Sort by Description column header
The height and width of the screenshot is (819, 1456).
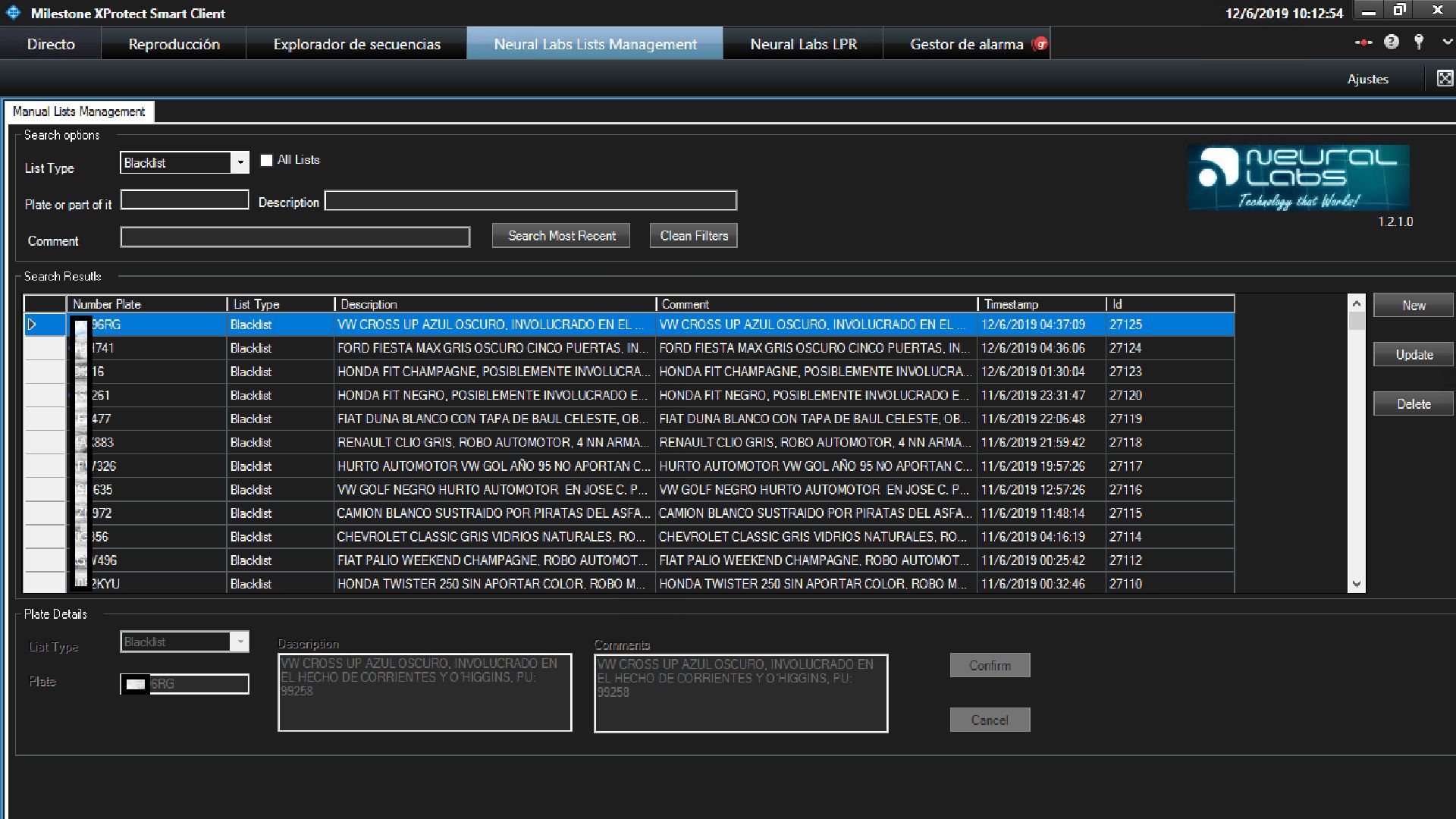(x=495, y=304)
